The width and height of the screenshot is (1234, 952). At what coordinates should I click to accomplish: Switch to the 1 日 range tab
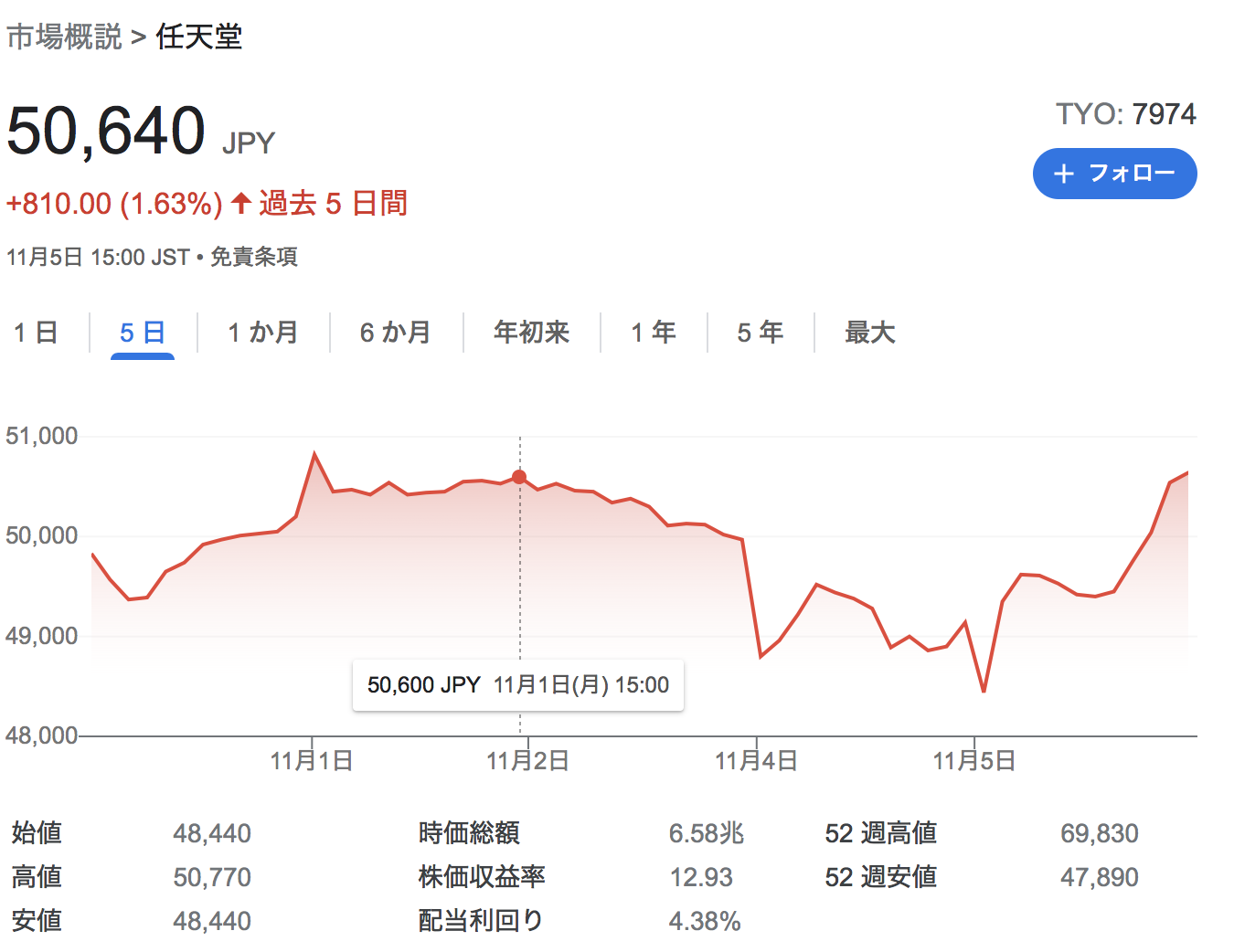(x=37, y=333)
